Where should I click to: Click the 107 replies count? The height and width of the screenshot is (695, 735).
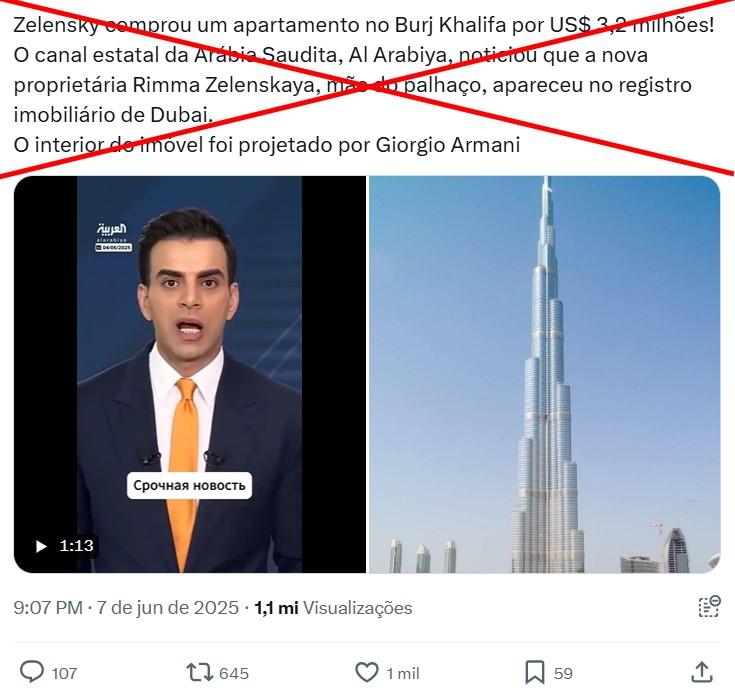pos(64,673)
